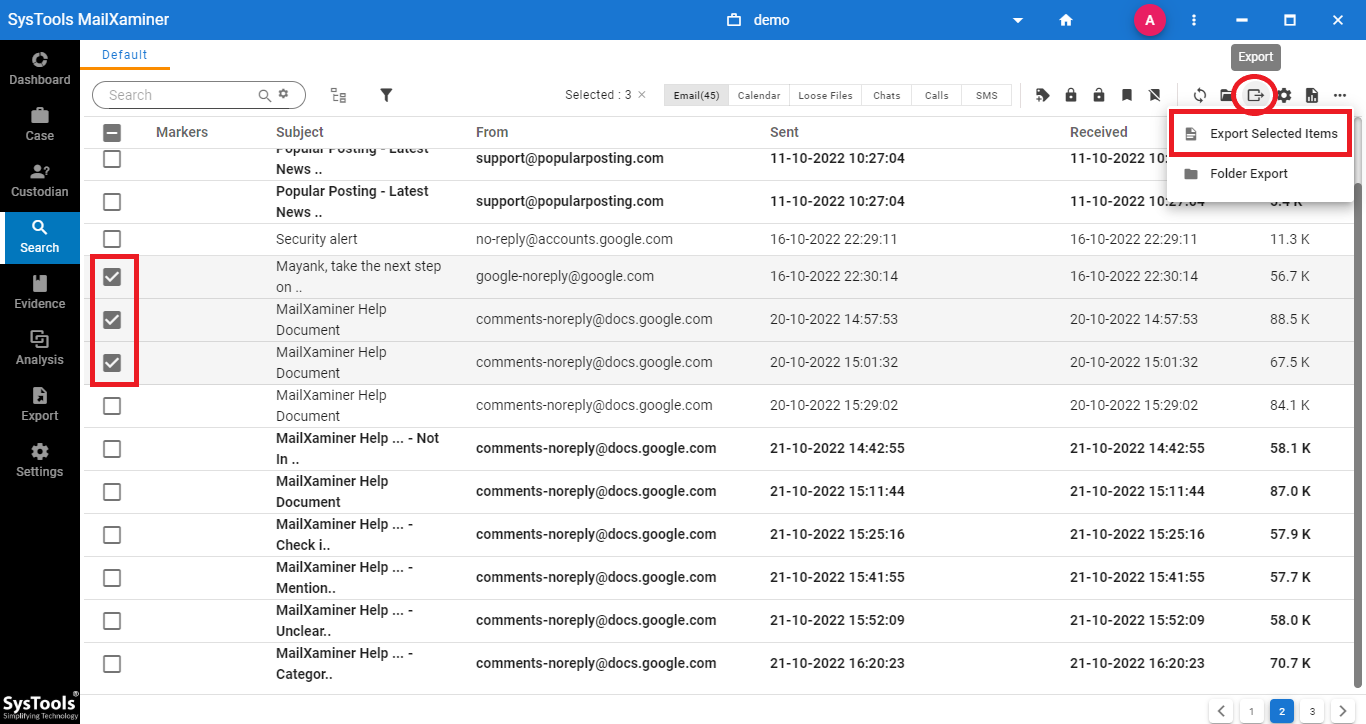This screenshot has height=724, width=1366.
Task: Uncheck email sent 20-10-2022 15:01:32
Action: pyautogui.click(x=112, y=363)
